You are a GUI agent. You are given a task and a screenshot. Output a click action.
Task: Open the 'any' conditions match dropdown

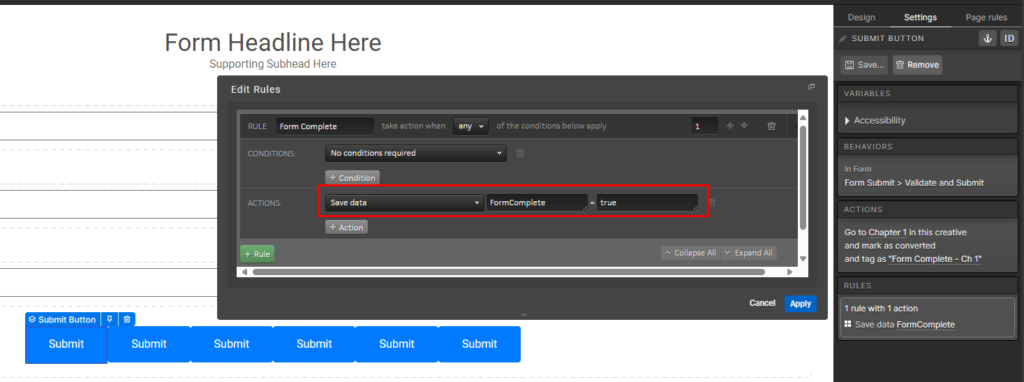470,126
